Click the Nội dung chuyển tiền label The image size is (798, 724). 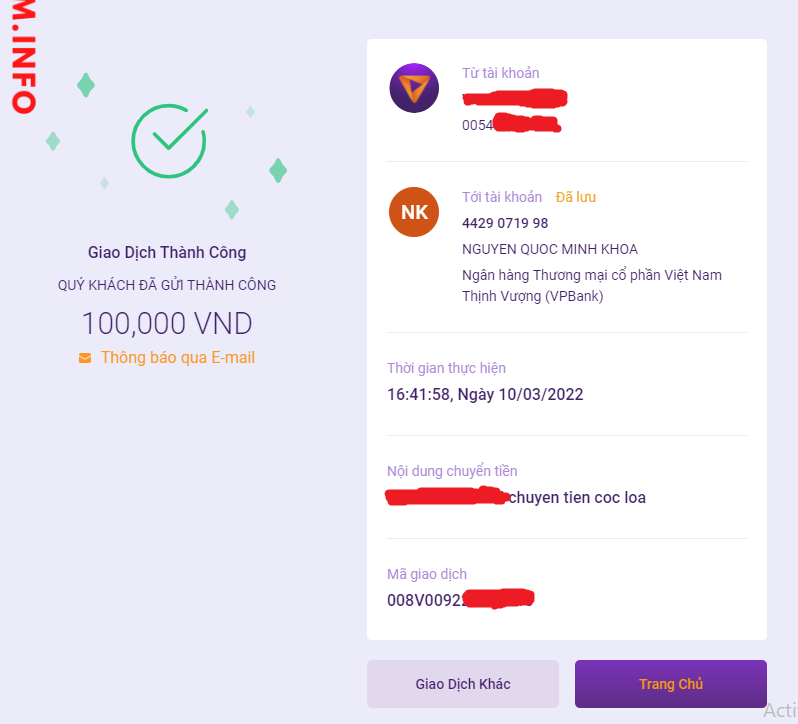pos(452,471)
